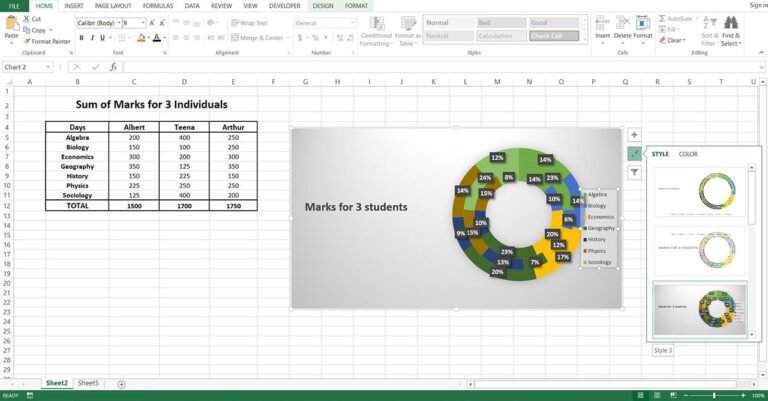The width and height of the screenshot is (768, 401).
Task: Click the Chart Elements plus button
Action: 634,135
